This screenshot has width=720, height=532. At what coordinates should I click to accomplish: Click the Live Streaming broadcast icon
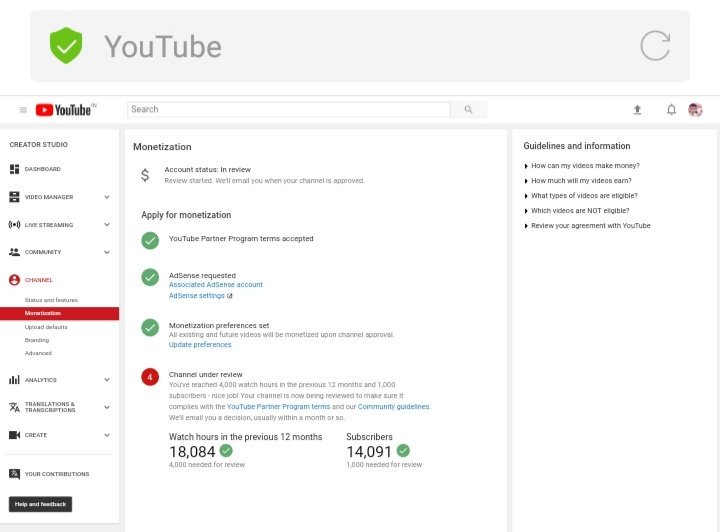pyautogui.click(x=14, y=224)
